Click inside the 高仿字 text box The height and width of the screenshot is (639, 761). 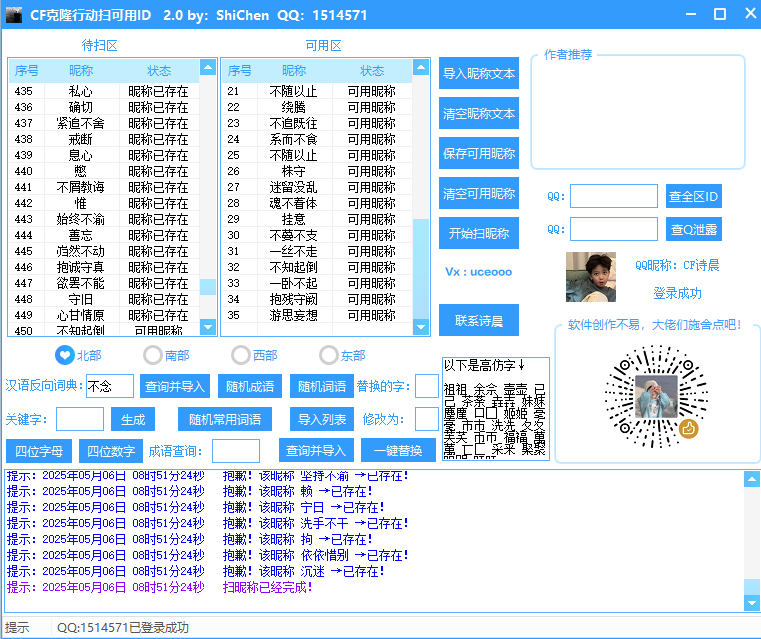click(x=496, y=409)
